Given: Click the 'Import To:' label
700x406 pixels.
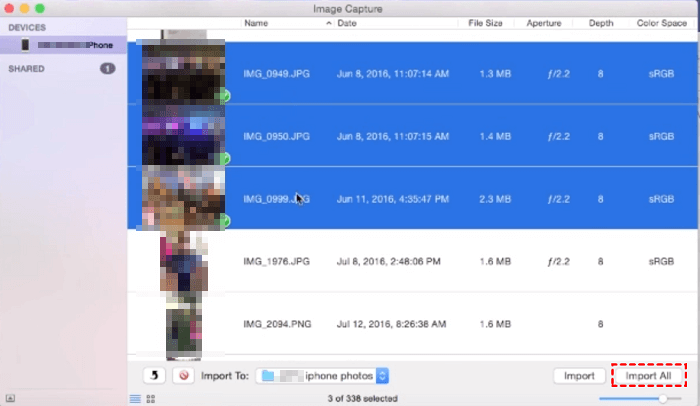Looking at the screenshot, I should click(225, 376).
